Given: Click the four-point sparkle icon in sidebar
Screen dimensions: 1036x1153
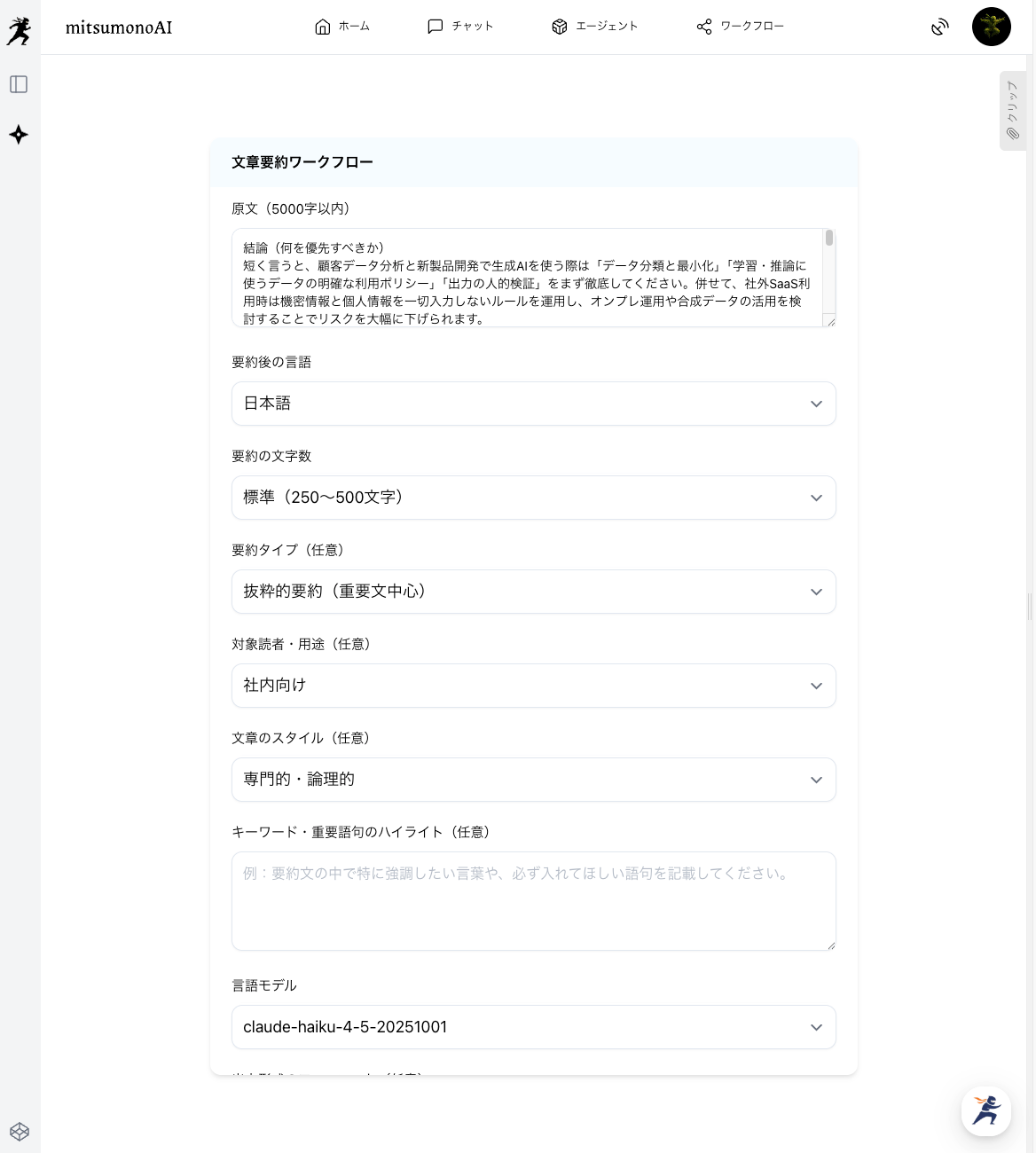Looking at the screenshot, I should [19, 135].
